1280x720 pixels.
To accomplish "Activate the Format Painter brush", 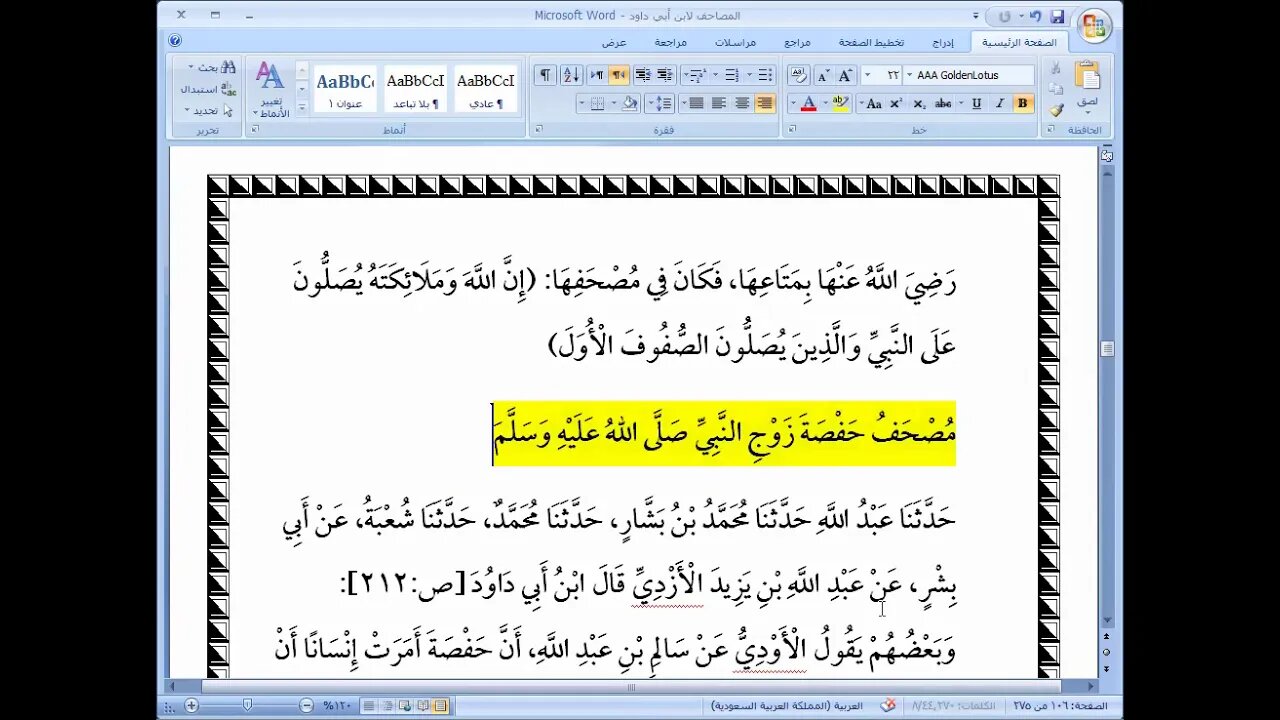I will coord(1055,109).
